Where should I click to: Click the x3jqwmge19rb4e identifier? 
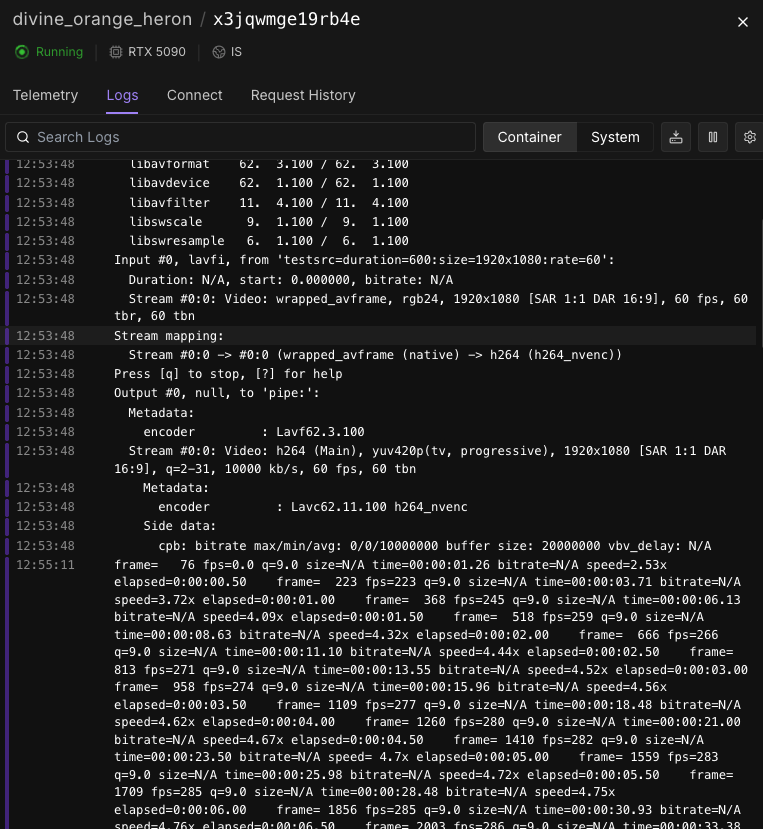287,20
